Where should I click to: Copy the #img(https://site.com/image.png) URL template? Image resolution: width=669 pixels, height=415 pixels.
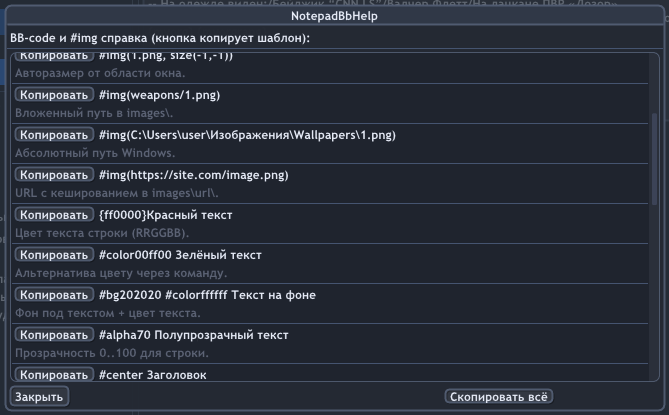53,175
